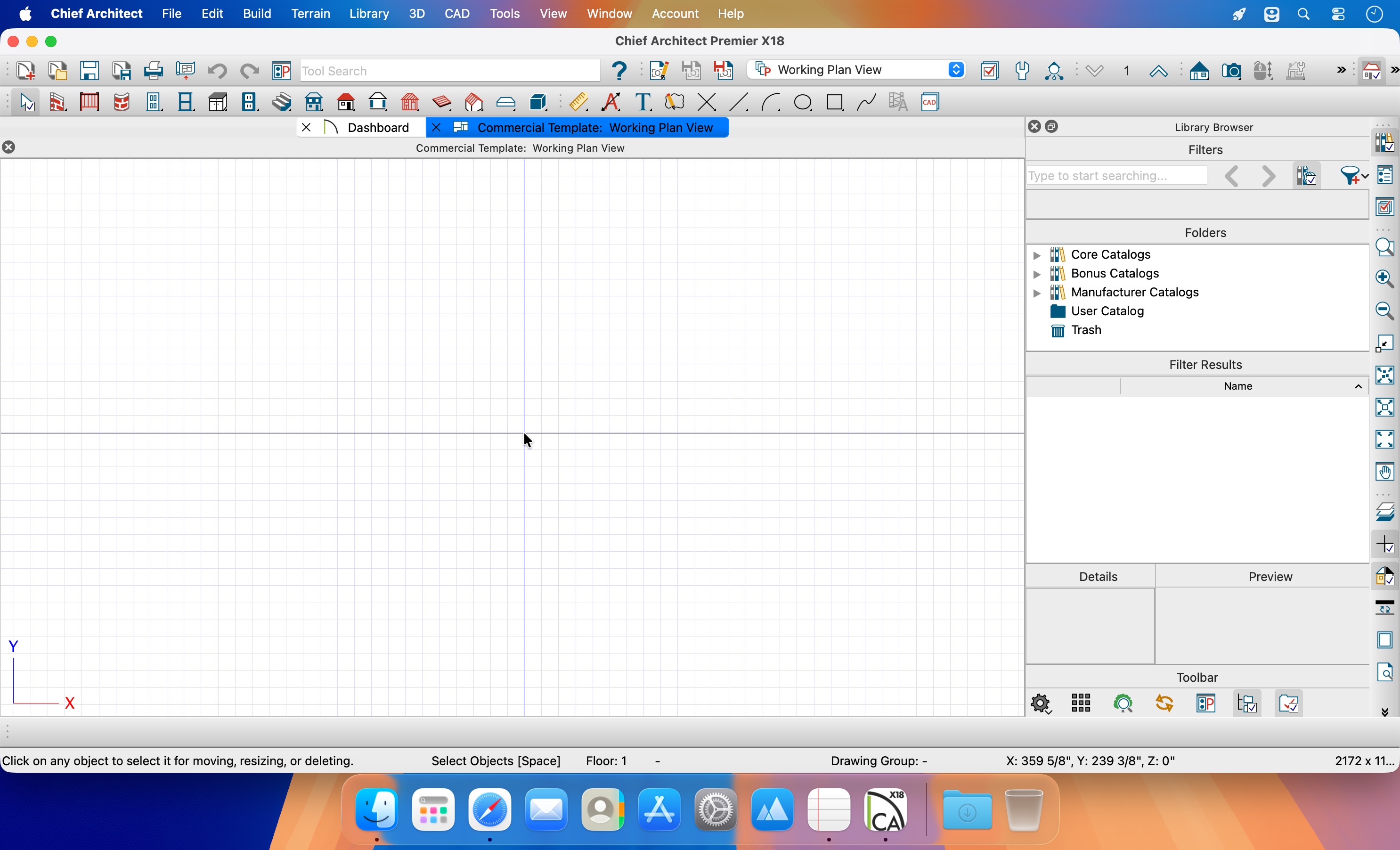The width and height of the screenshot is (1400, 850).
Task: Open the CAD Detail Management icon
Action: (x=930, y=102)
